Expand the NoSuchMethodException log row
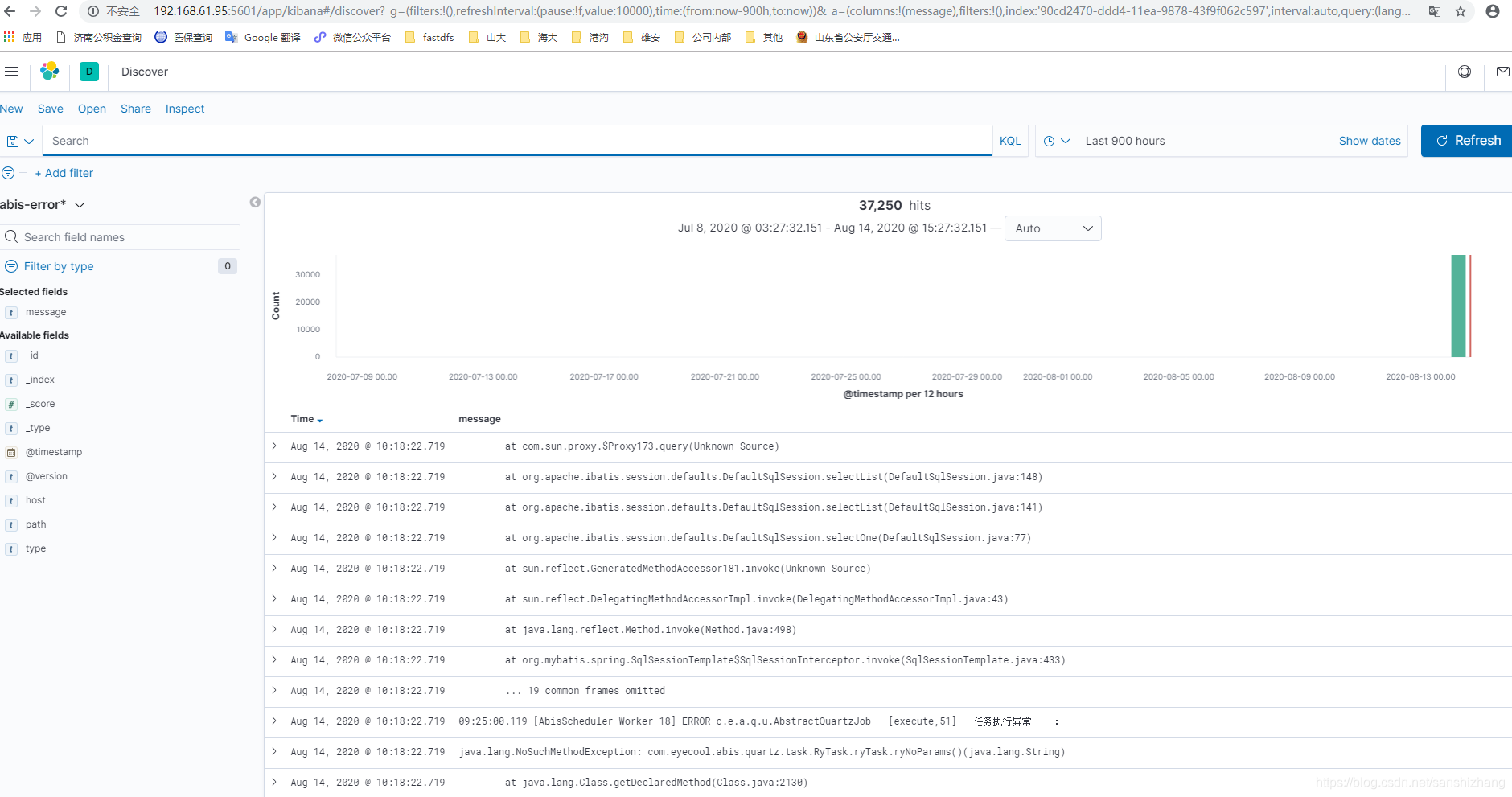 [274, 751]
